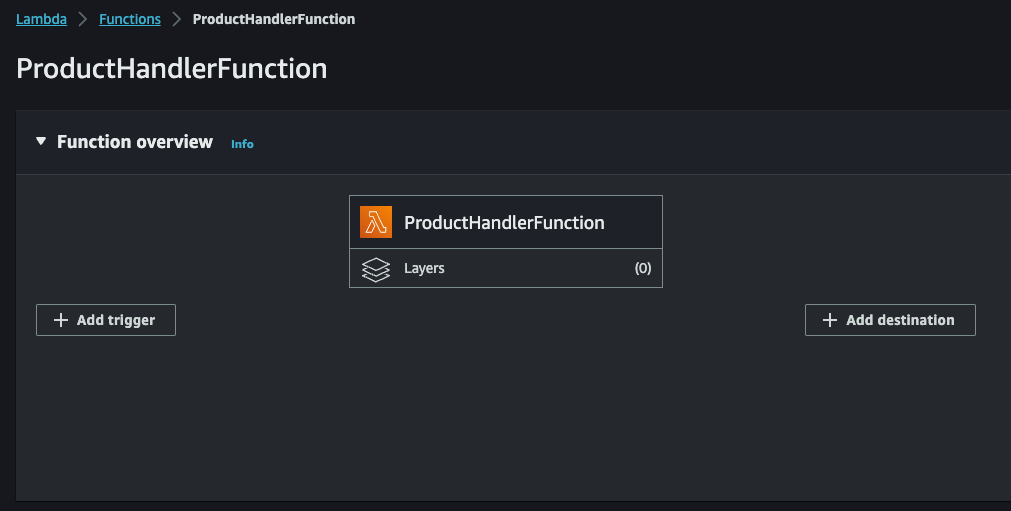1011x511 pixels.
Task: Add a destination to the function
Action: click(890, 320)
